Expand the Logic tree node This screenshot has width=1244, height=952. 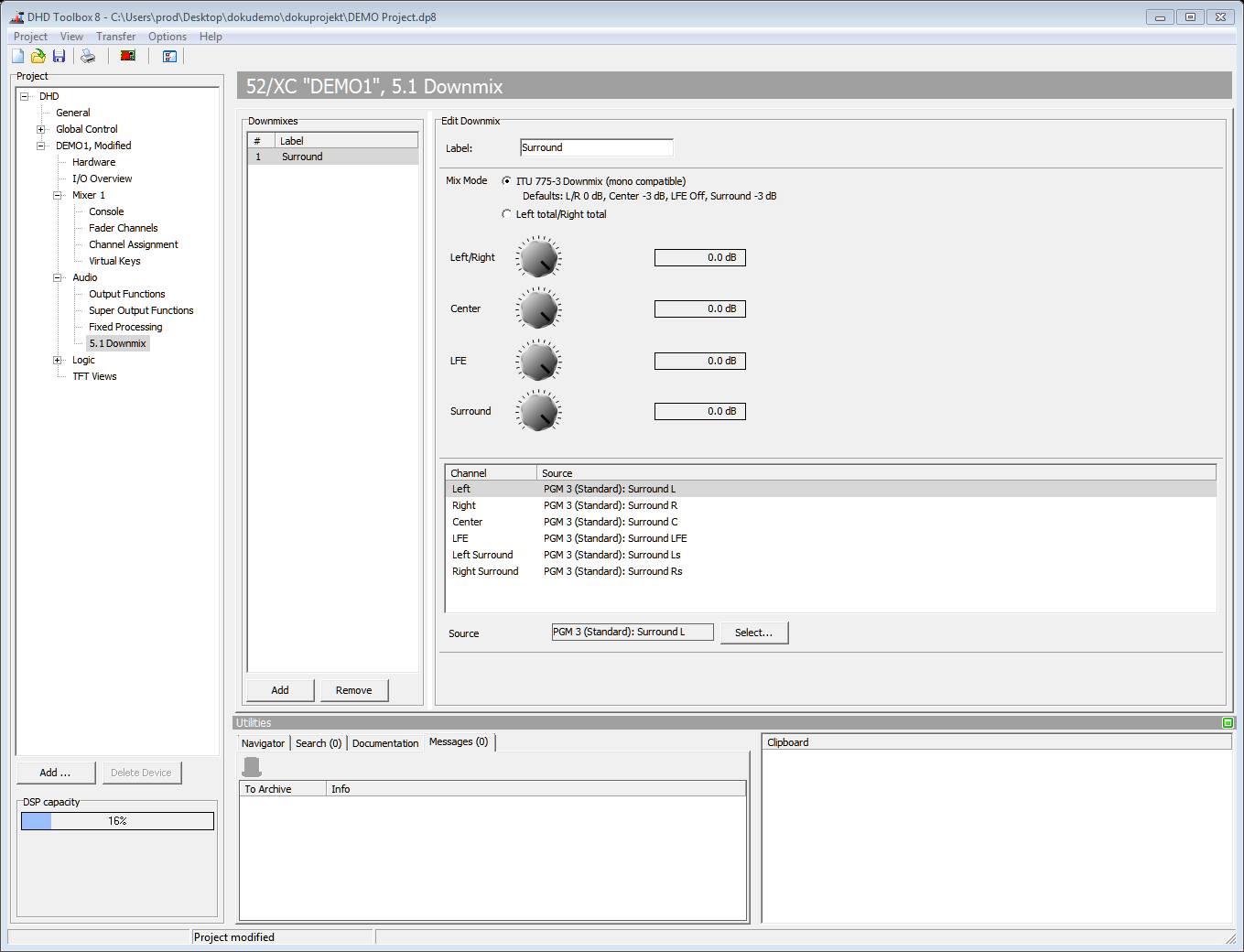click(x=57, y=360)
